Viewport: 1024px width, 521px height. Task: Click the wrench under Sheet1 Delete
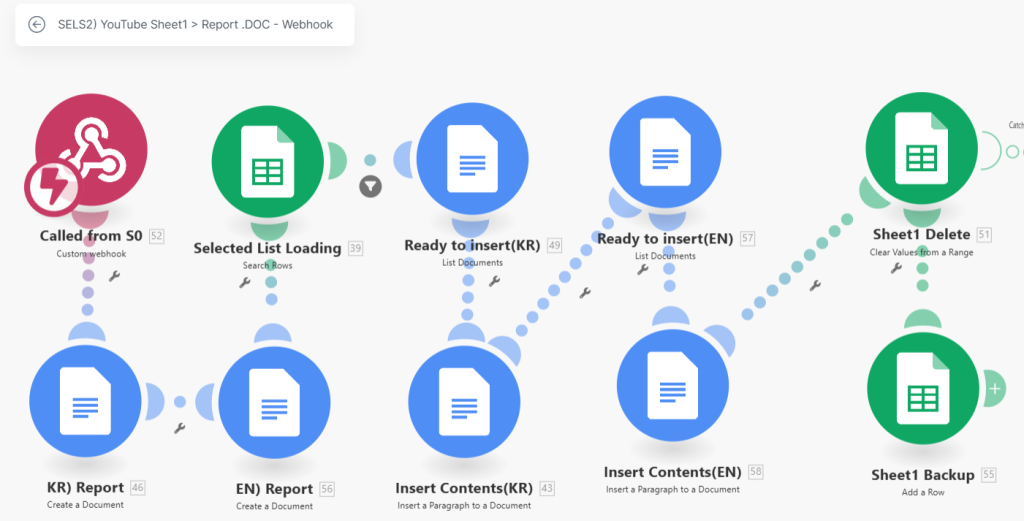pyautogui.click(x=896, y=269)
